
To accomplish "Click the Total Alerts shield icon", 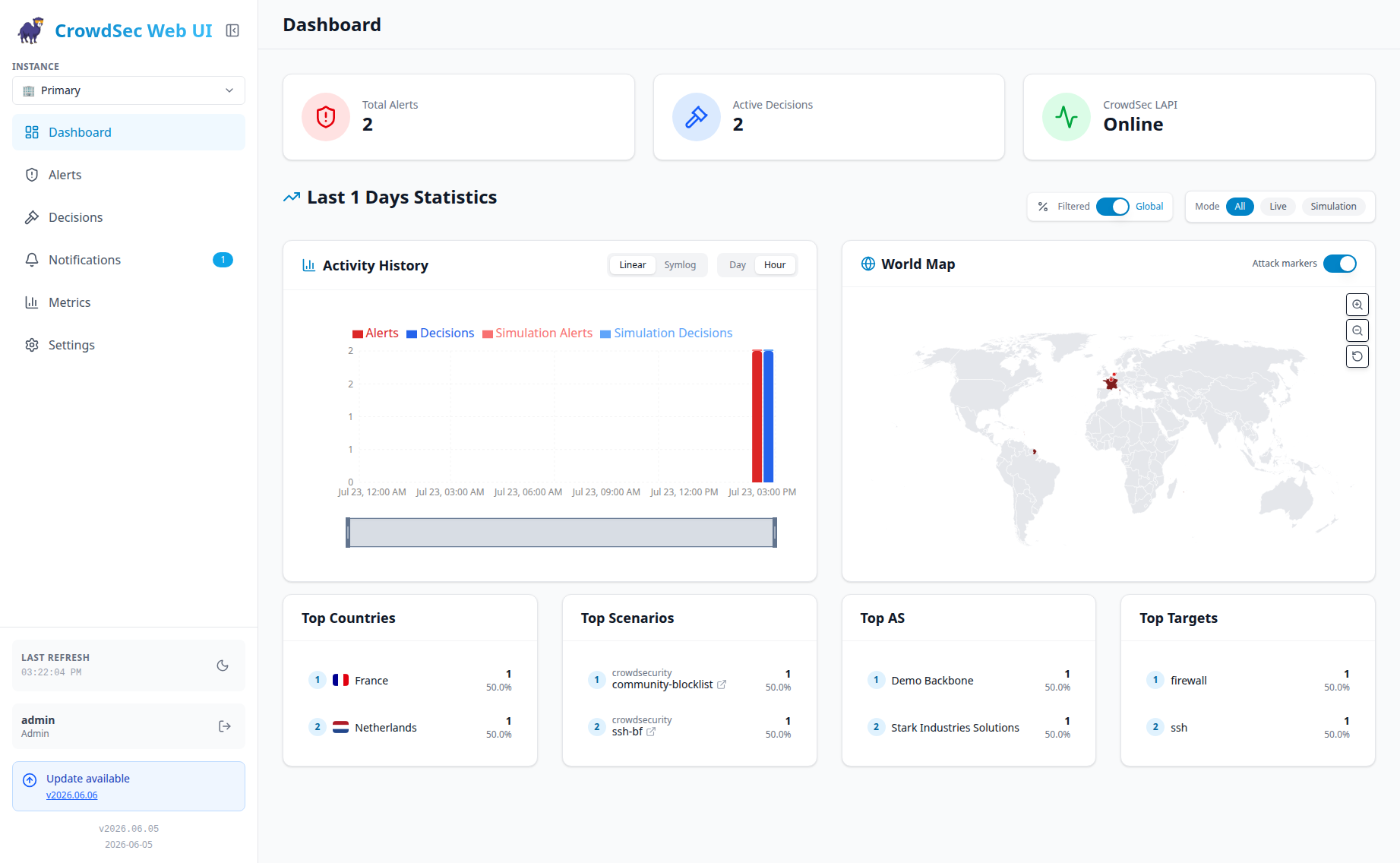I will (x=326, y=117).
